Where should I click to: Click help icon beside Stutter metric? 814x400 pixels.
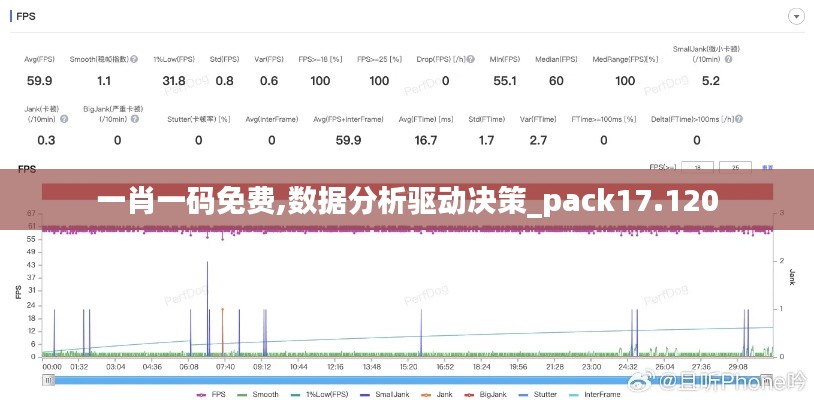pos(238,120)
